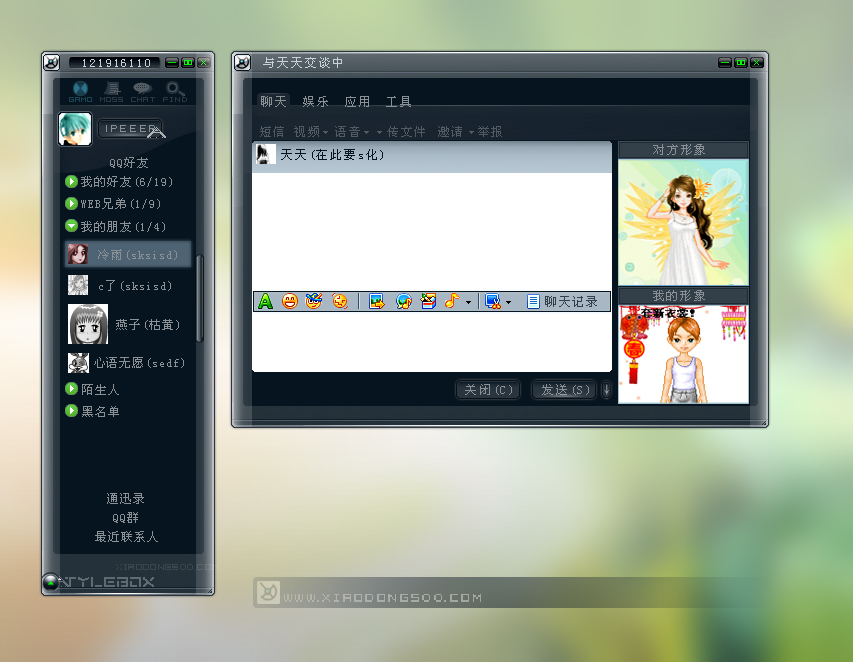The image size is (853, 662).
Task: Click the 我的形象 avatar image
Action: pyautogui.click(x=683, y=354)
